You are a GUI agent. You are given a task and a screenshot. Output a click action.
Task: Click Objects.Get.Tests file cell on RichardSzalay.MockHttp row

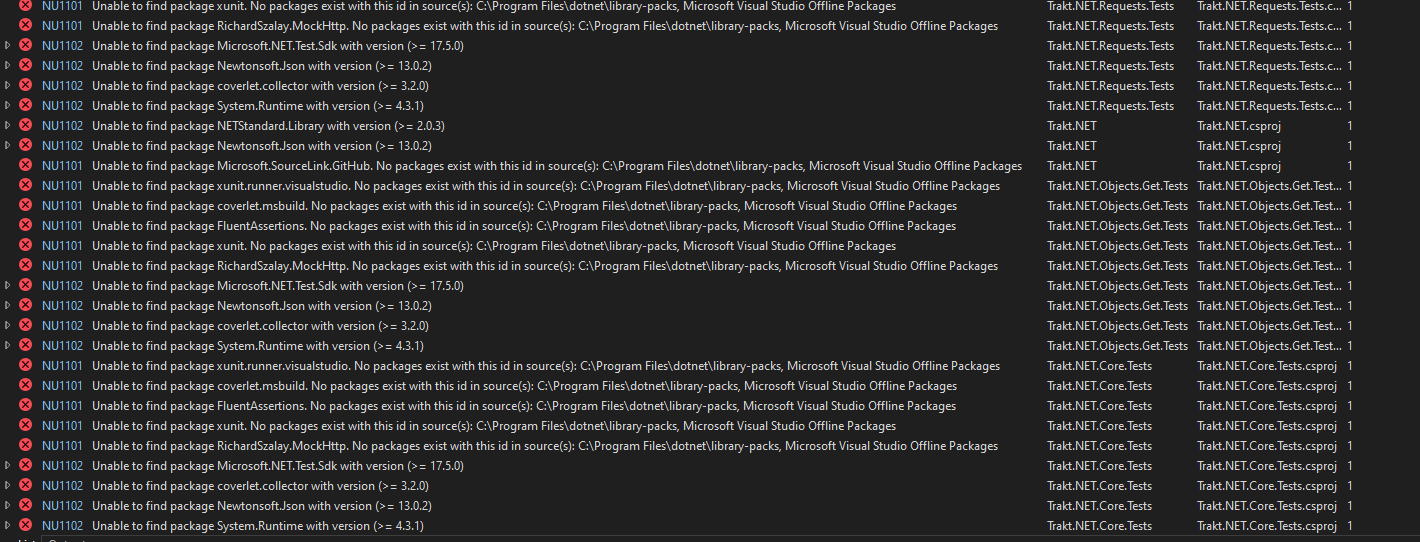coord(1270,266)
